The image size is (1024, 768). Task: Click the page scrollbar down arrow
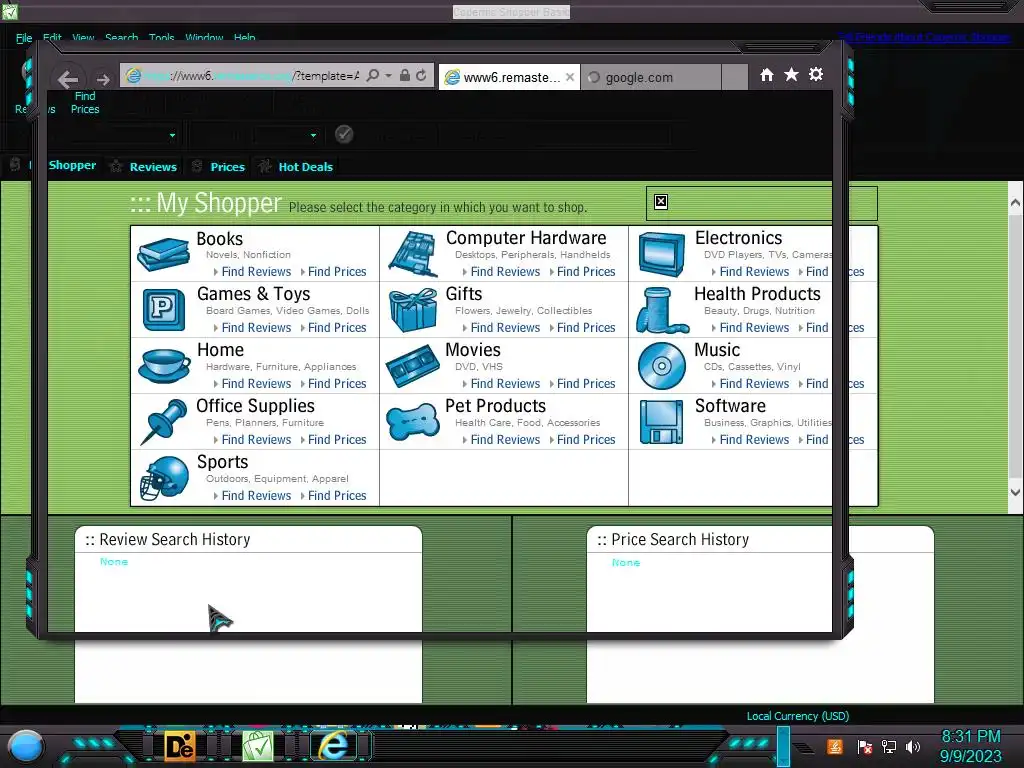1015,492
